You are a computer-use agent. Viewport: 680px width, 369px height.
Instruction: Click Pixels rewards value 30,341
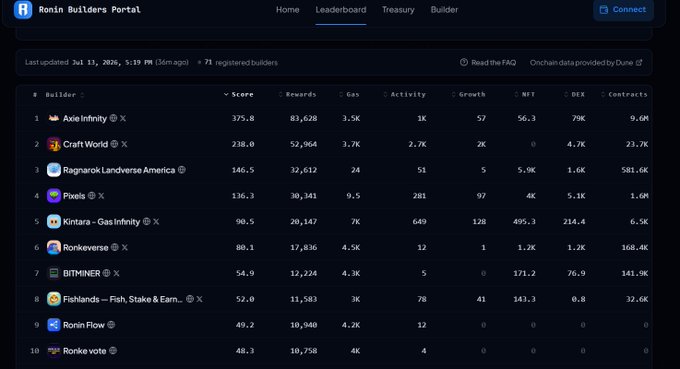pyautogui.click(x=304, y=196)
